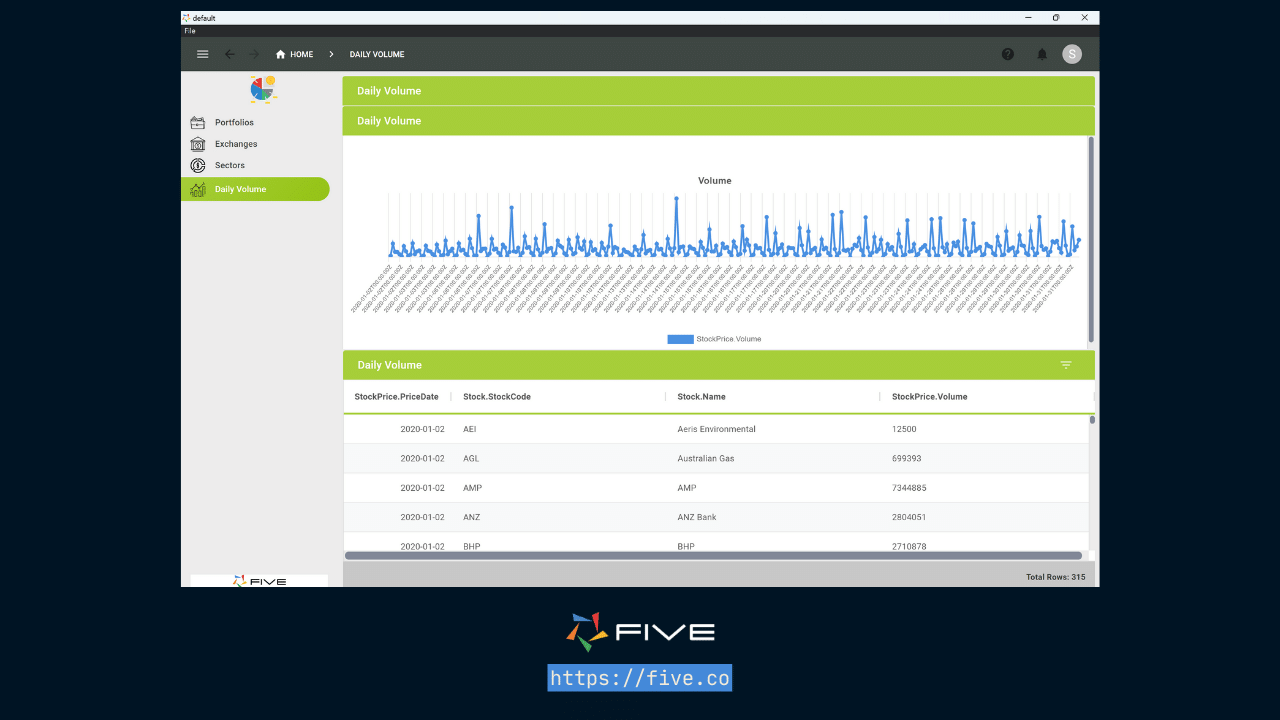Click the HOME breadcrumb text
1280x720 pixels.
coord(302,54)
